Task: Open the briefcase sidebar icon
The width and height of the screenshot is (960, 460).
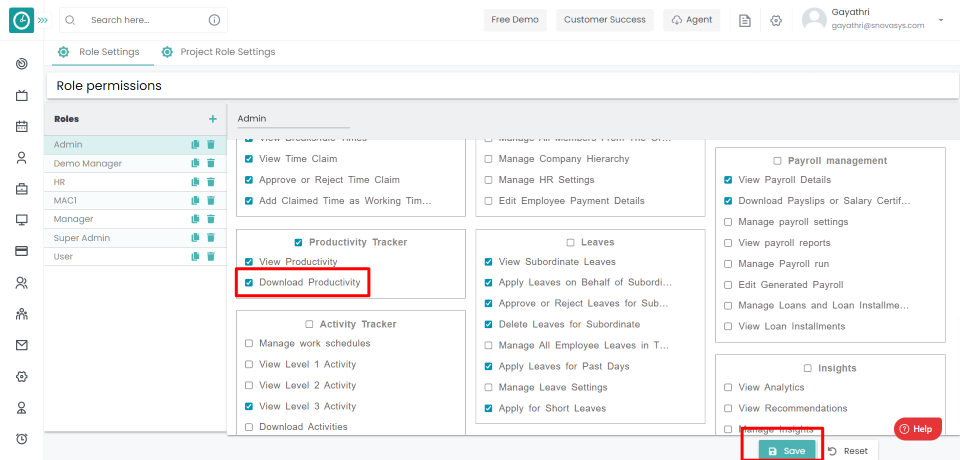Action: pos(21,189)
